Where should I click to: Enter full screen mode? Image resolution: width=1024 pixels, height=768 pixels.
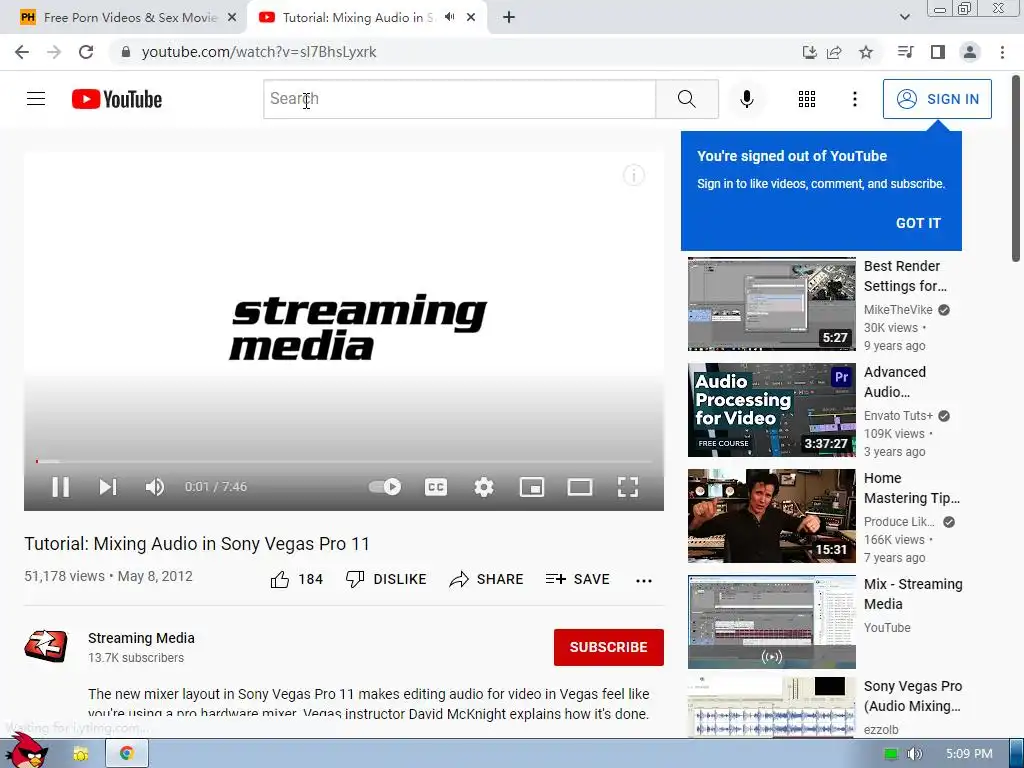(628, 487)
